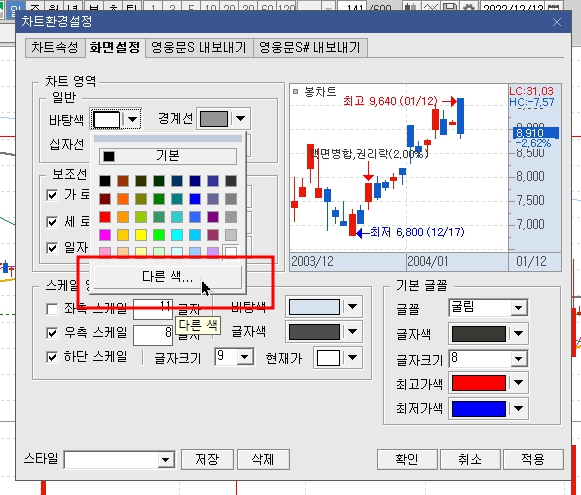
Task: Pick the gold palette swatch
Action: 123,235
